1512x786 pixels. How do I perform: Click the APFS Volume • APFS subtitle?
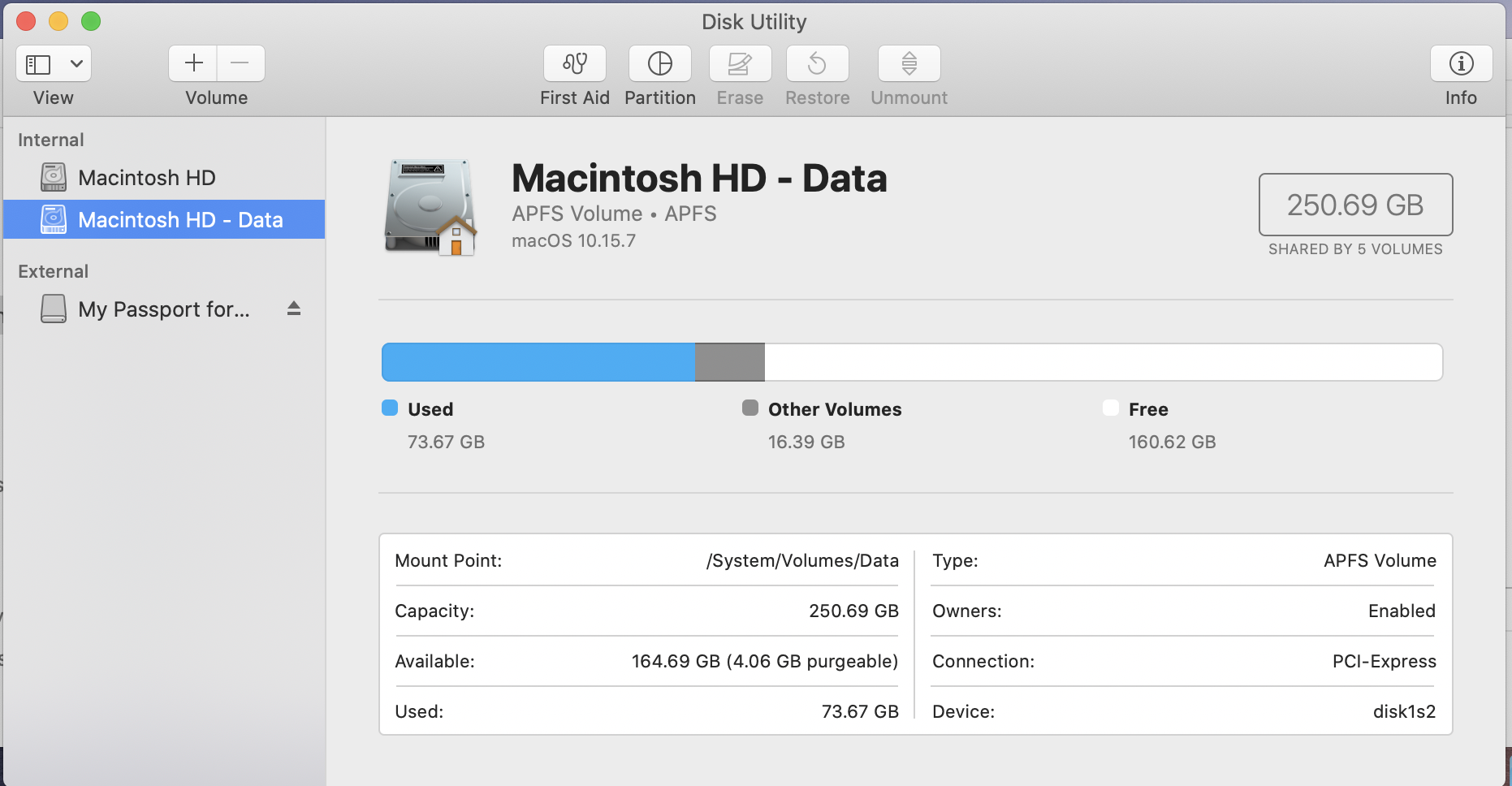(614, 214)
